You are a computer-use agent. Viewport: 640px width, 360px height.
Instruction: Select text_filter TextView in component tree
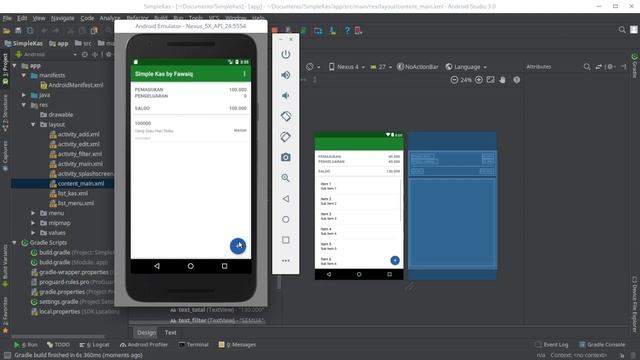[x=218, y=320]
